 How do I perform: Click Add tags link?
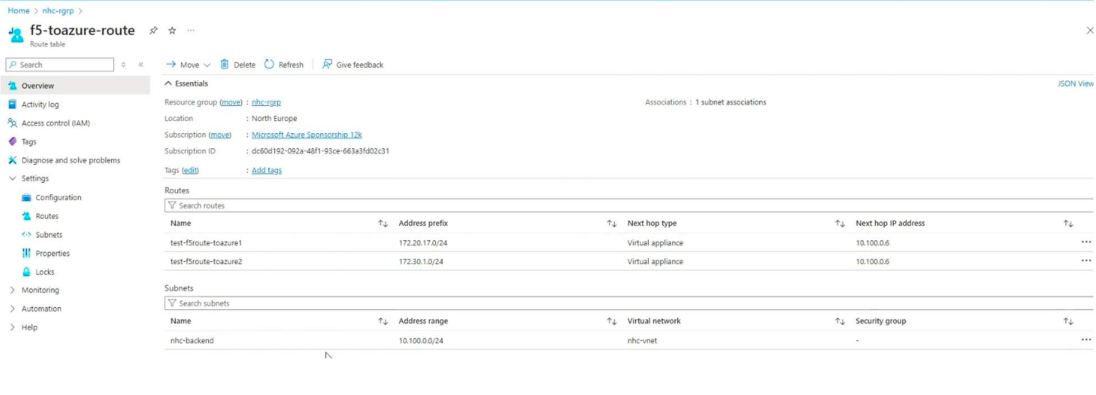coord(267,170)
